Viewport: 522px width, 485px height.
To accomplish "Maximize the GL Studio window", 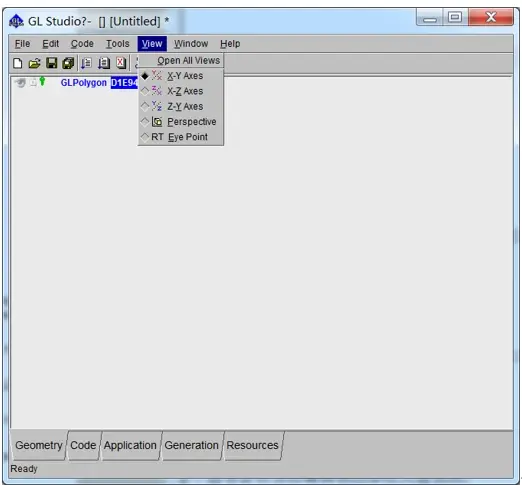I will [455, 17].
